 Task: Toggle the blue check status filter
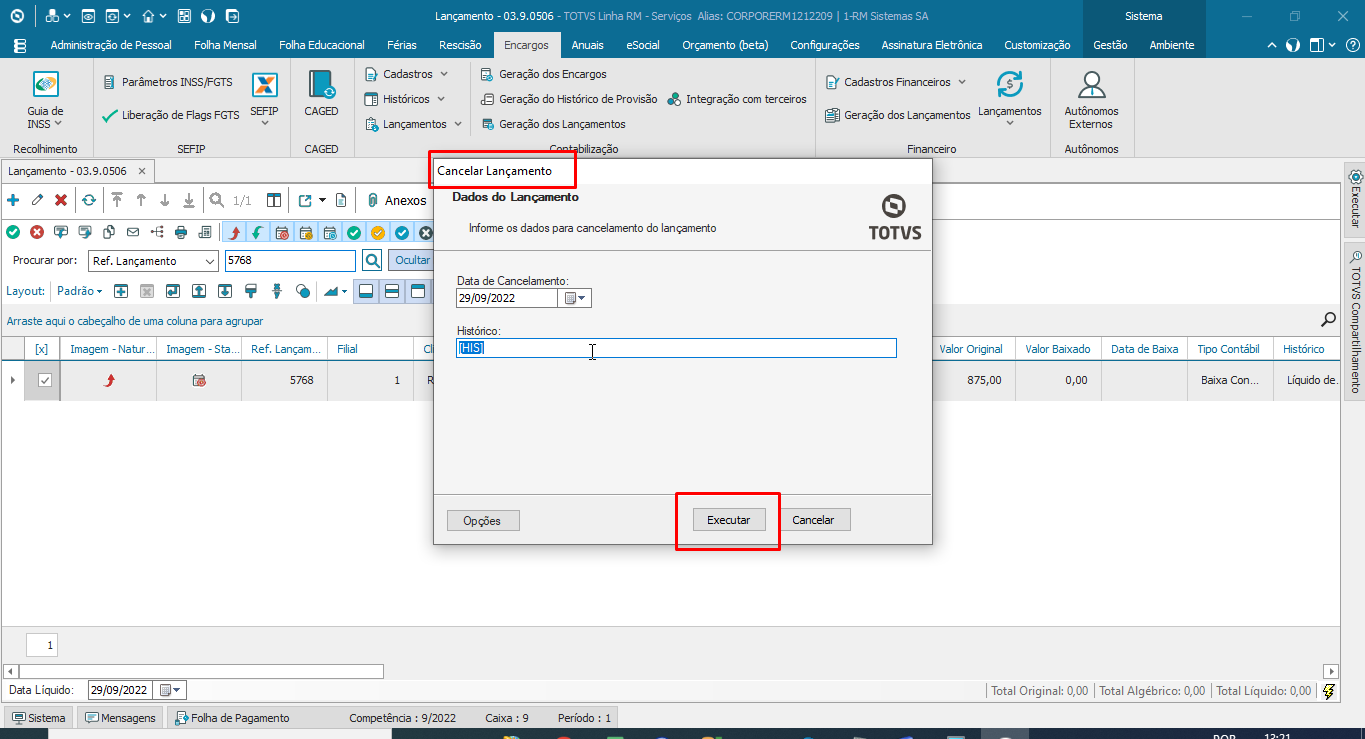[402, 232]
